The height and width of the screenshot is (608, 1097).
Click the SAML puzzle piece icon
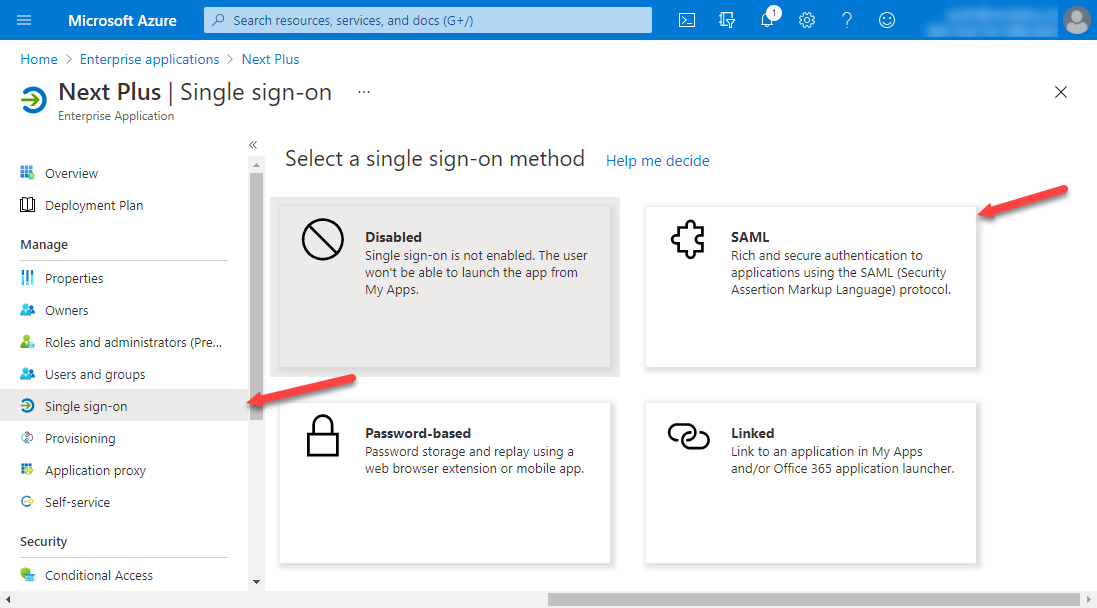coord(688,239)
